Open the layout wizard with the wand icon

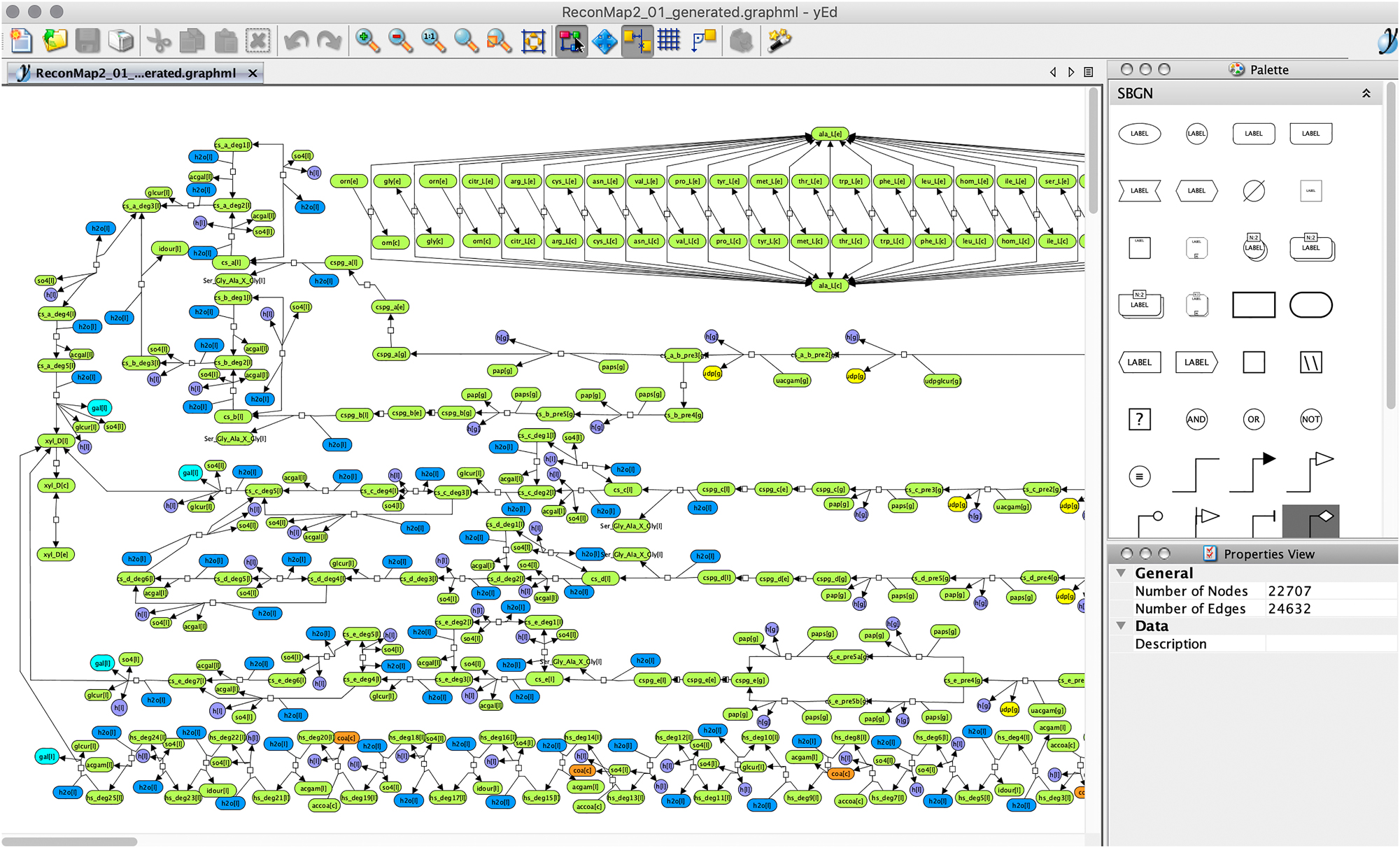point(779,41)
